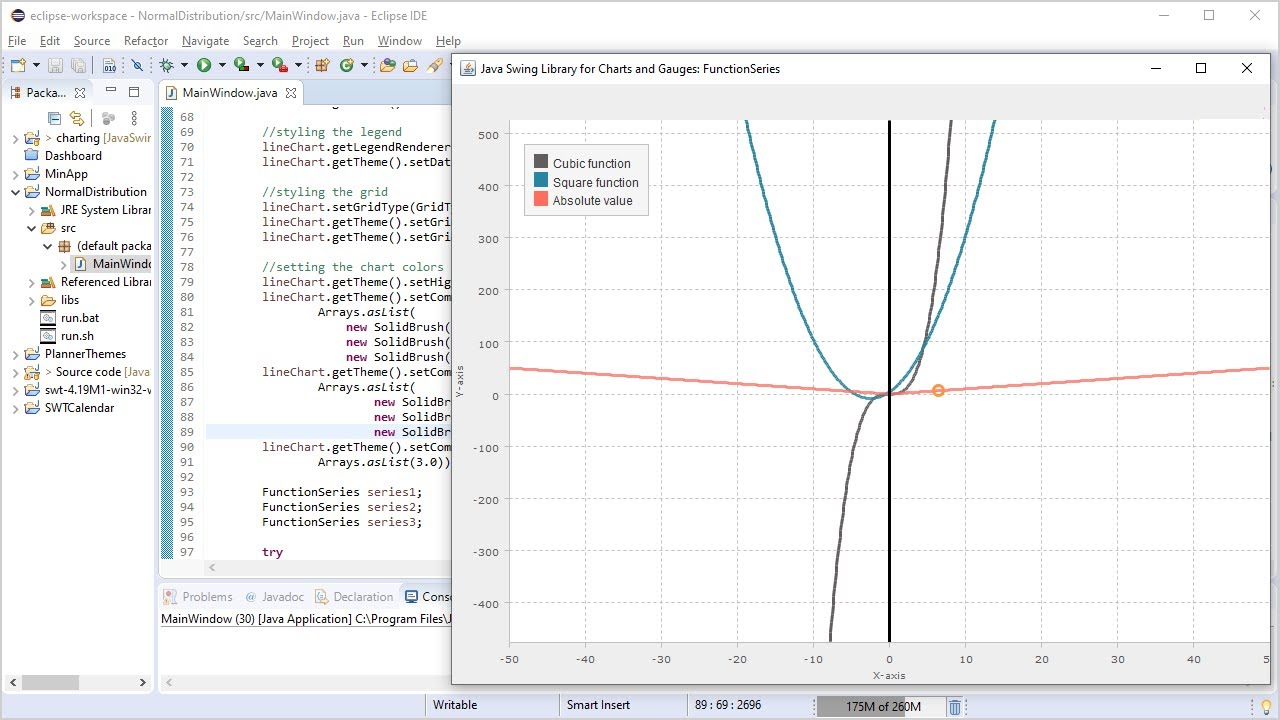Click the New Java Class icon
The height and width of the screenshot is (720, 1280).
pos(347,65)
